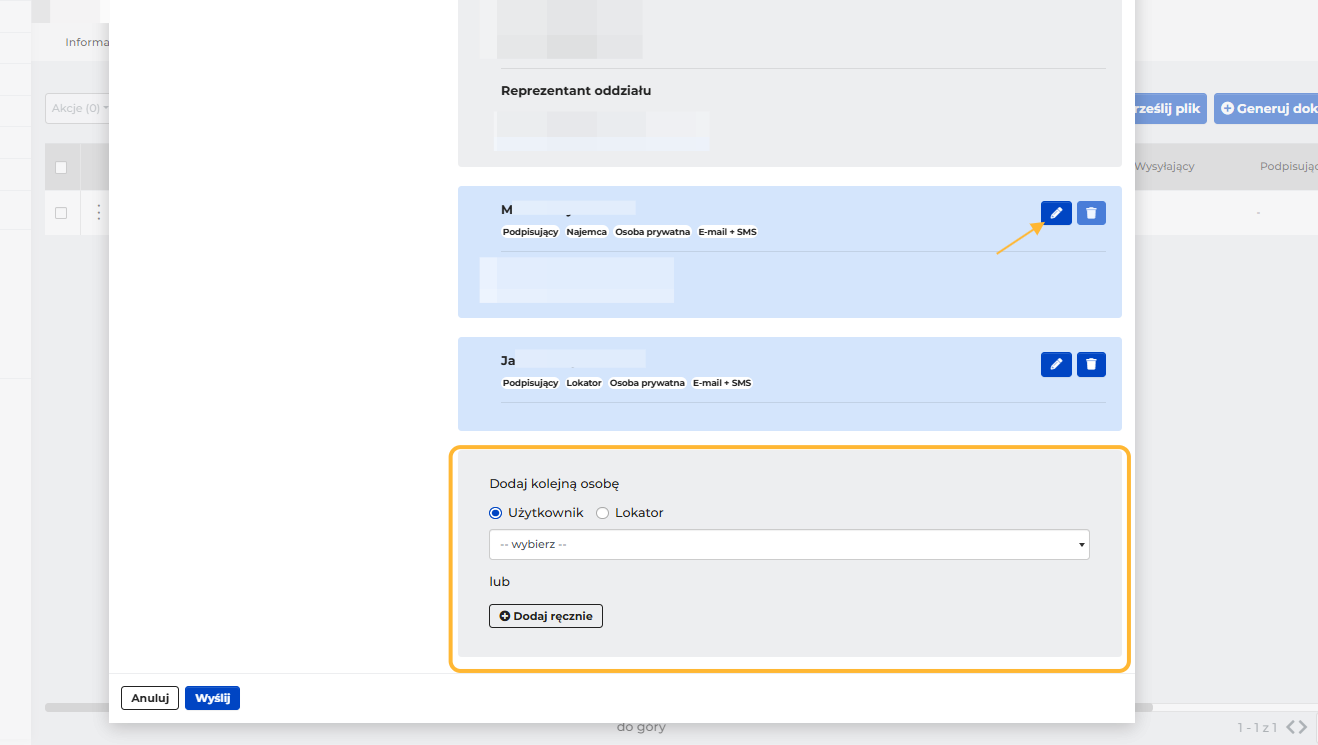Edit the signer whose name starts with M
Viewport: 1318px width, 745px height.
tap(1056, 213)
